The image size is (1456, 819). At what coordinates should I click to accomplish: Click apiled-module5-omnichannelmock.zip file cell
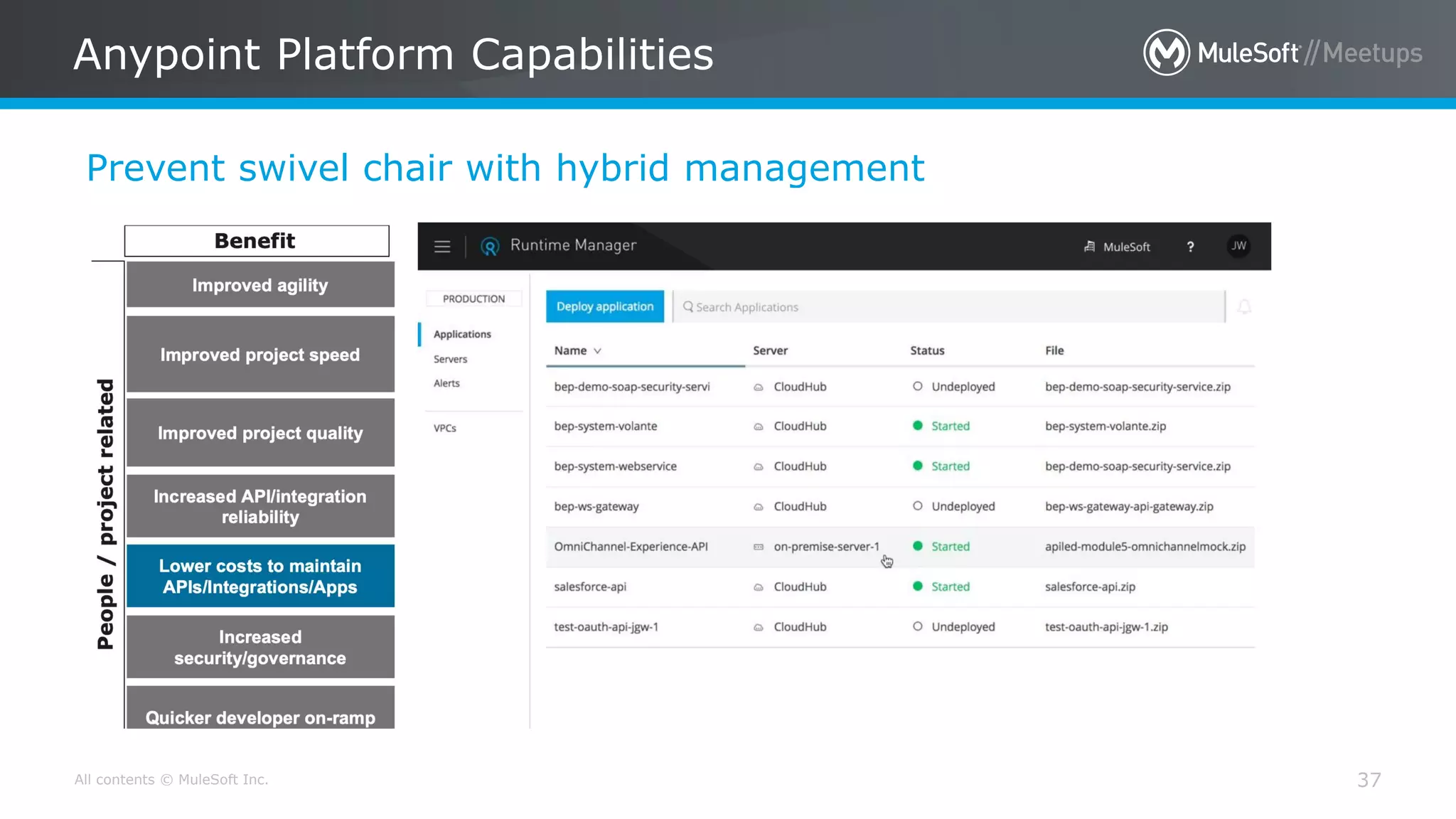(x=1145, y=547)
